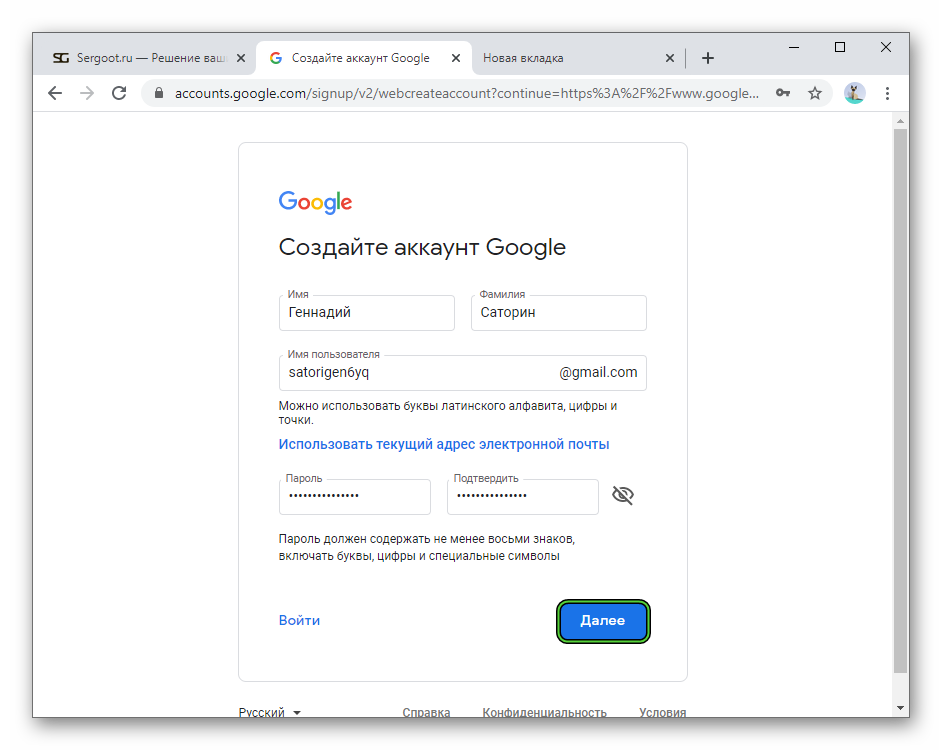Click Использовать текущий адрес электронной почты link
Screen dimensions: 942x750
(444, 444)
